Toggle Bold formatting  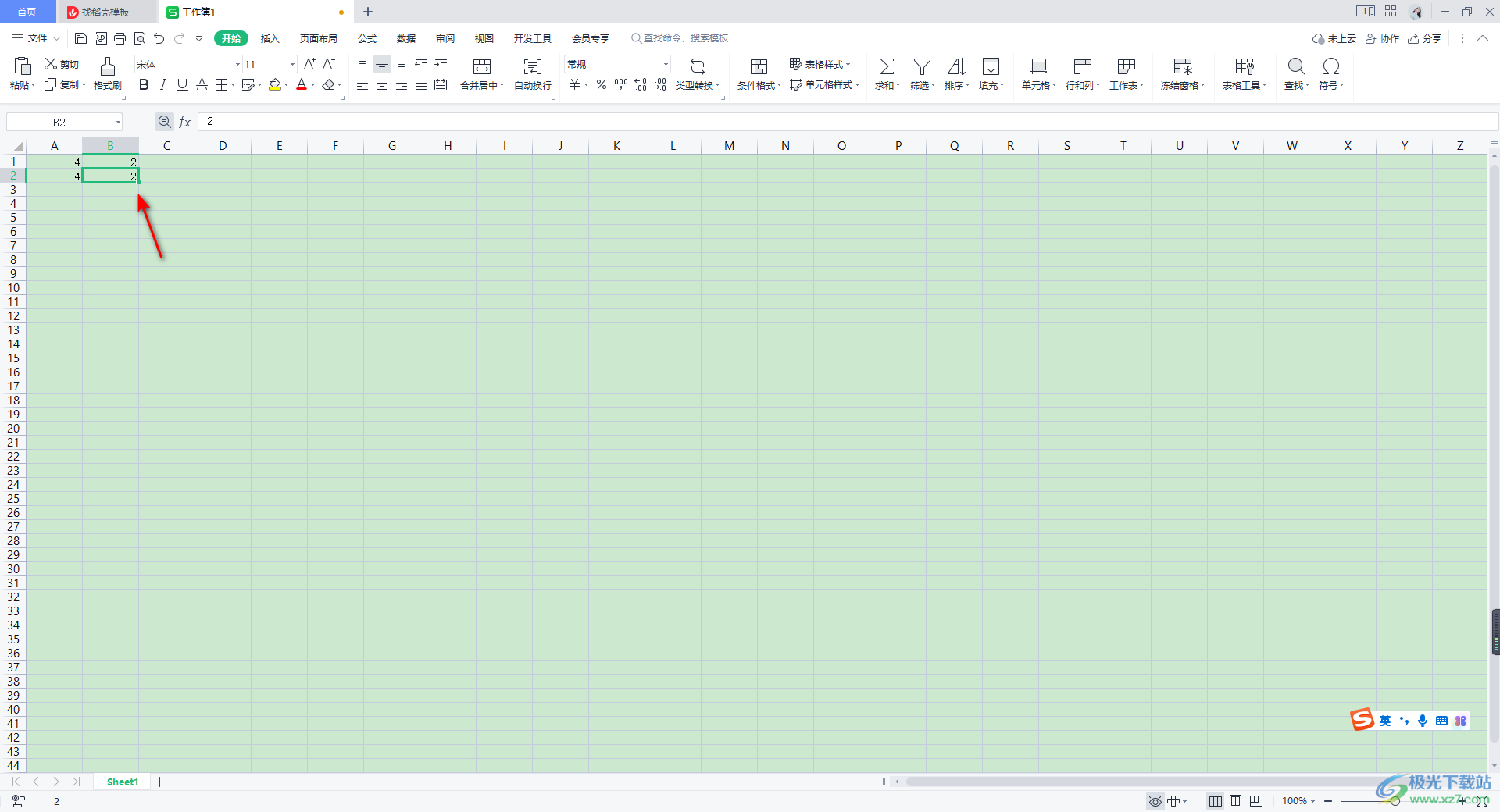[144, 84]
